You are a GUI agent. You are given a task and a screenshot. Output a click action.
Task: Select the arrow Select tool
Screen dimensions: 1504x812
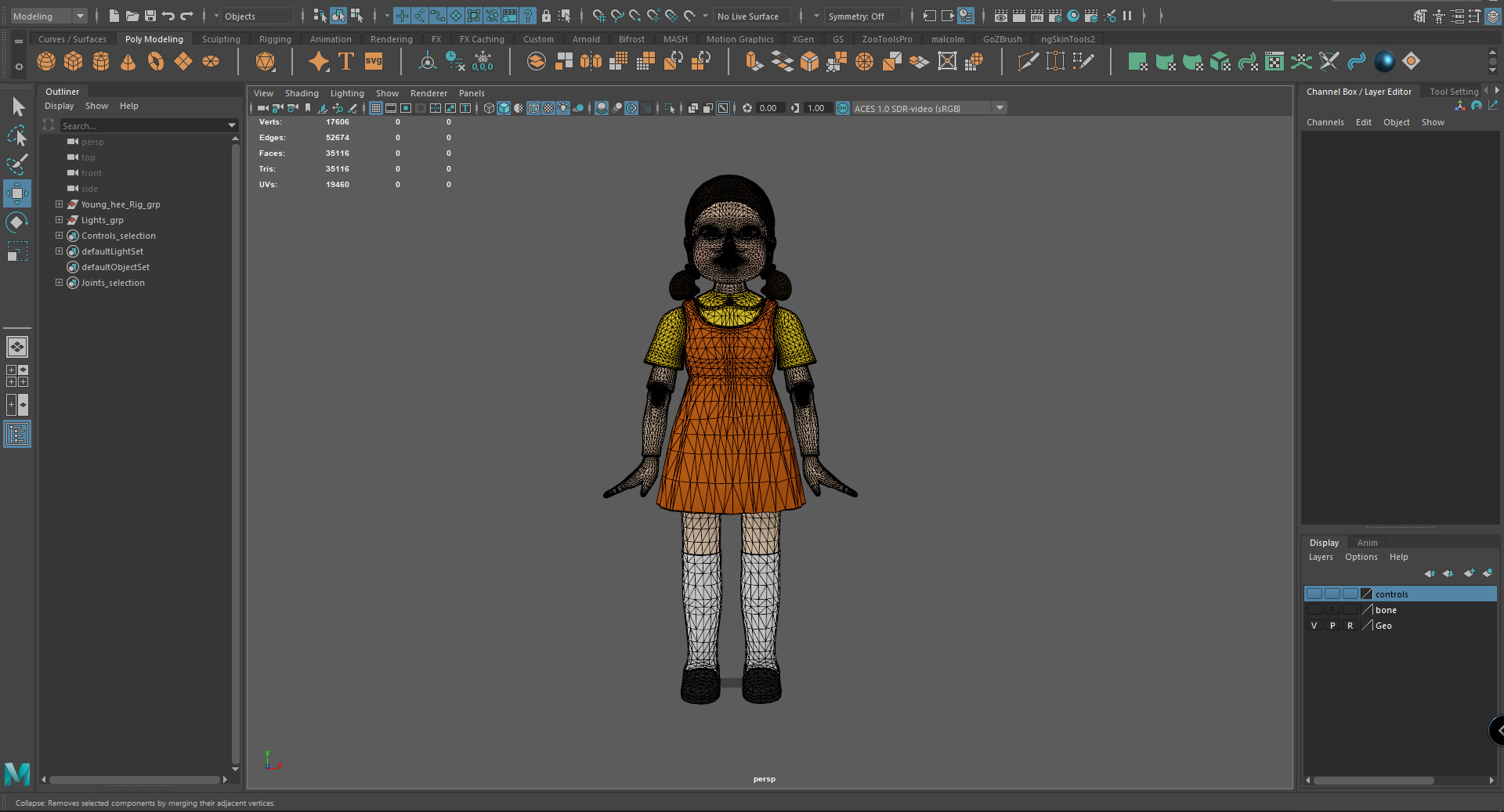[17, 106]
